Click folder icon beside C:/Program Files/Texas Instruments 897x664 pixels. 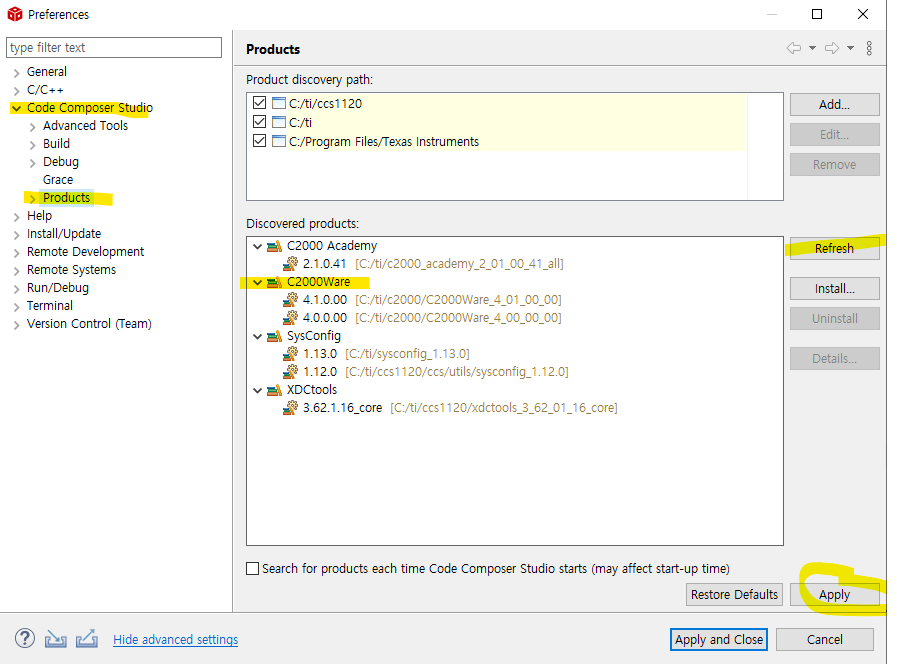pos(279,141)
